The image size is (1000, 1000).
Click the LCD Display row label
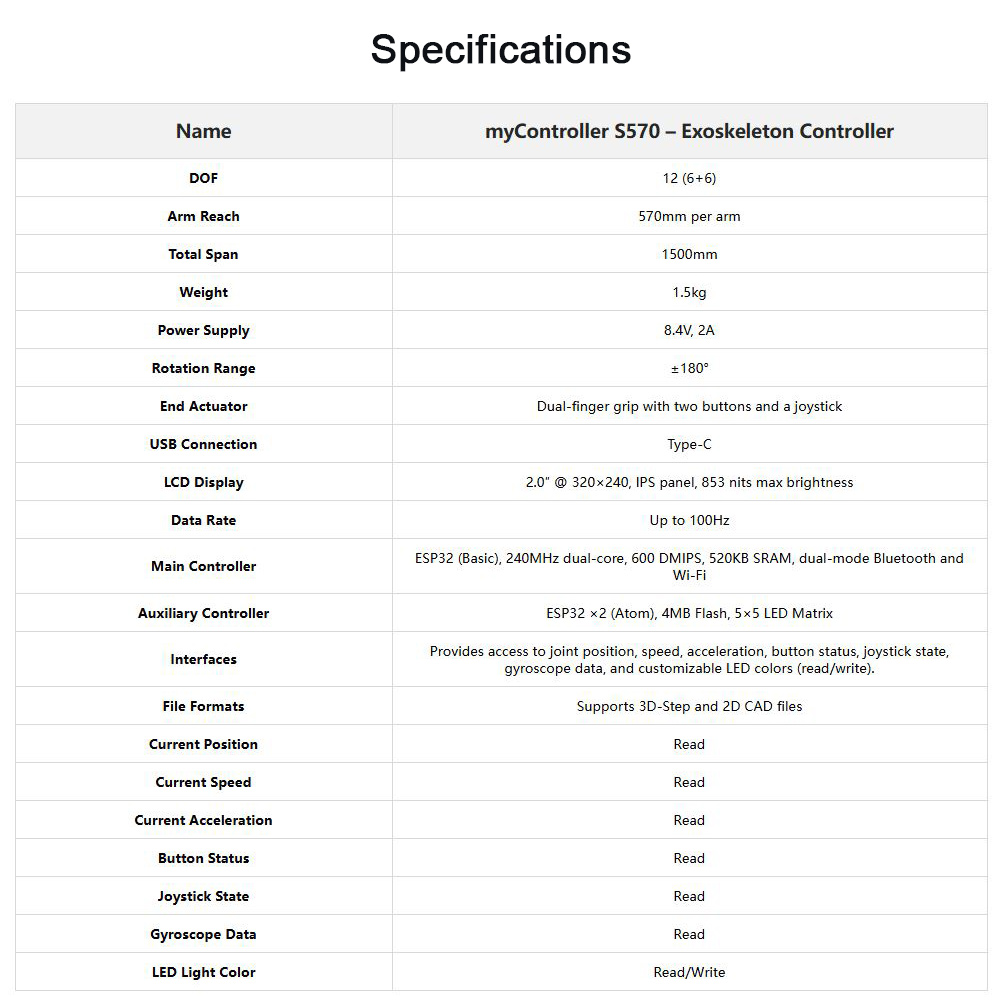click(x=203, y=482)
